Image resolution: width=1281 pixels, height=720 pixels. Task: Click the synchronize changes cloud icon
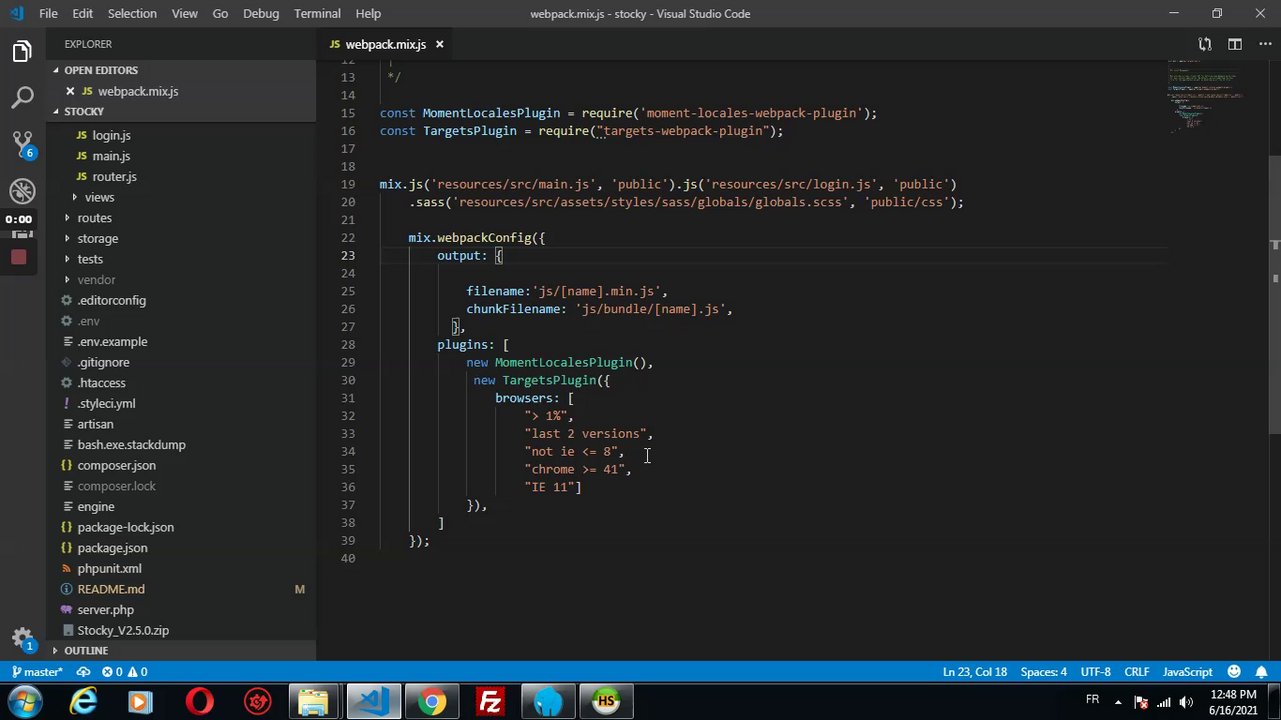(x=84, y=672)
